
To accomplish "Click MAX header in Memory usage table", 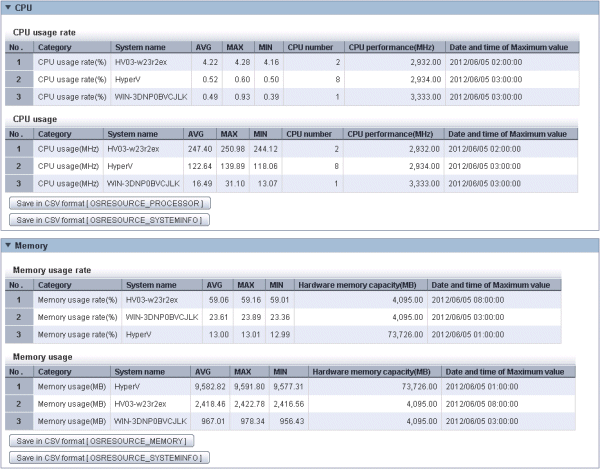I will point(243,372).
